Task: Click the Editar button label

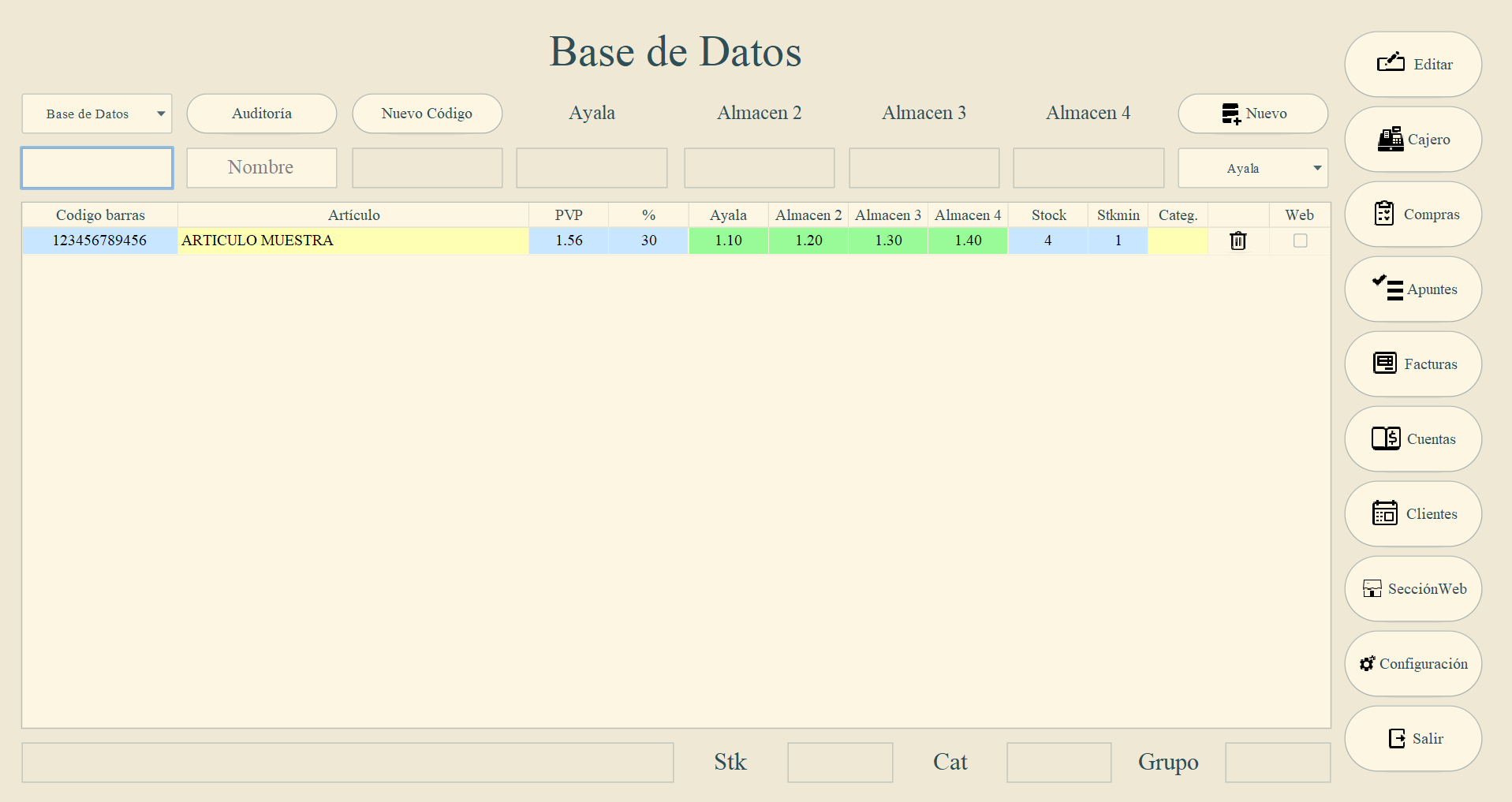Action: click(1433, 65)
